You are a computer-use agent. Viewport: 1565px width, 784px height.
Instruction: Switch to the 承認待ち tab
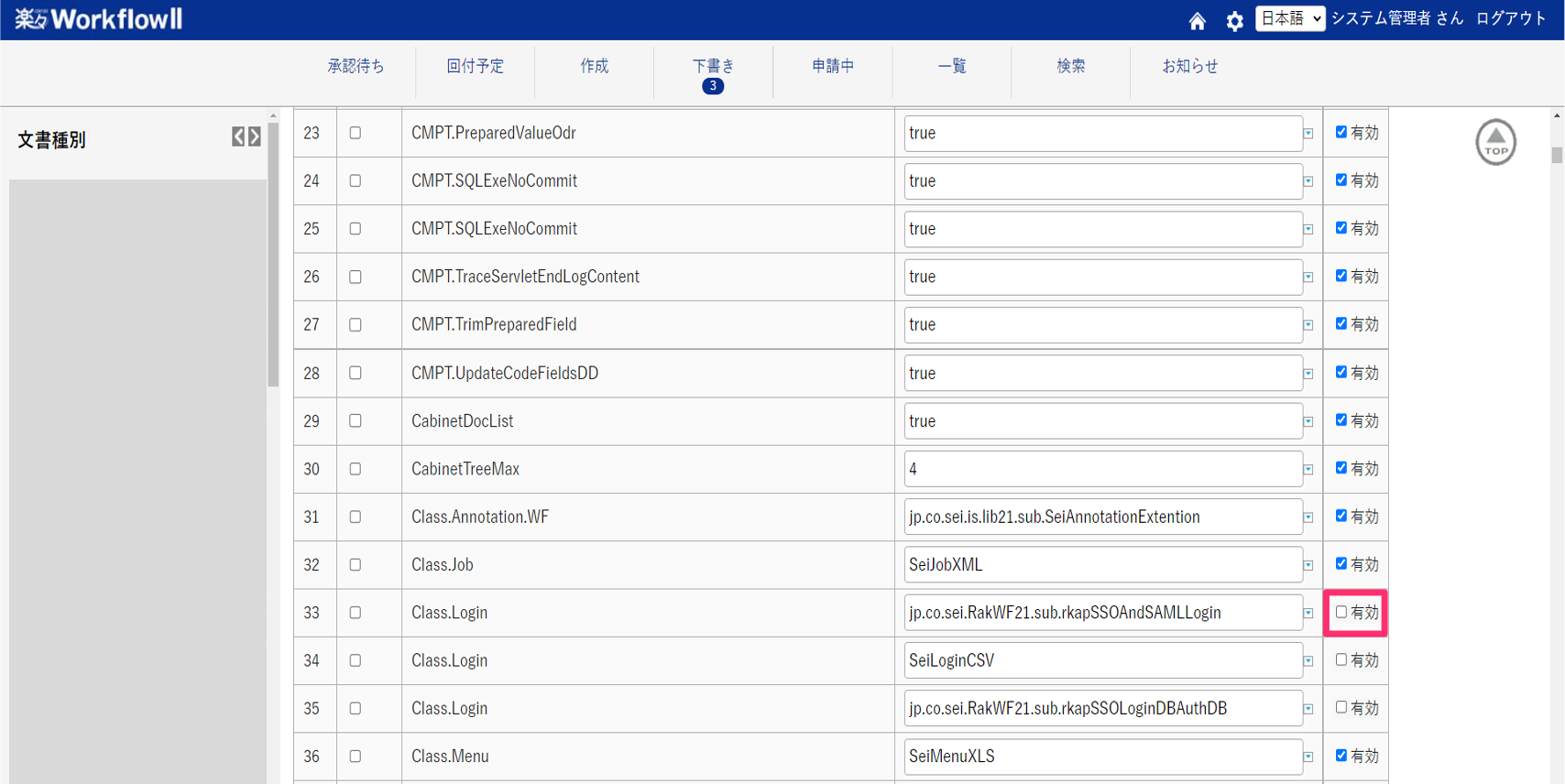point(356,66)
